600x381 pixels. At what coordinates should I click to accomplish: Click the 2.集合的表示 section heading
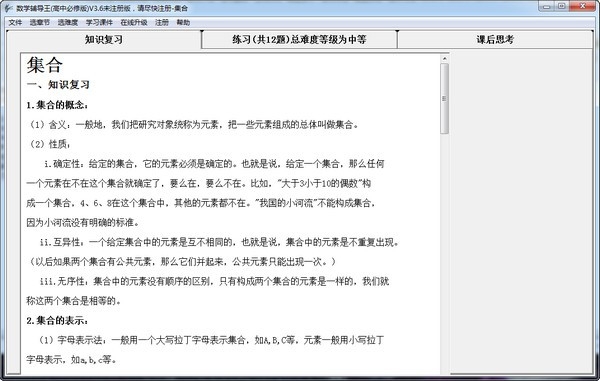point(57,321)
